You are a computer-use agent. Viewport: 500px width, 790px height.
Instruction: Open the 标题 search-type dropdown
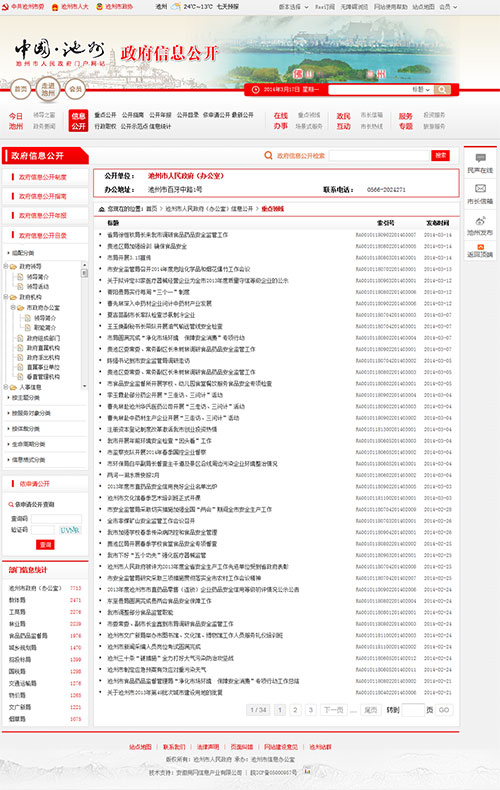[x=421, y=89]
